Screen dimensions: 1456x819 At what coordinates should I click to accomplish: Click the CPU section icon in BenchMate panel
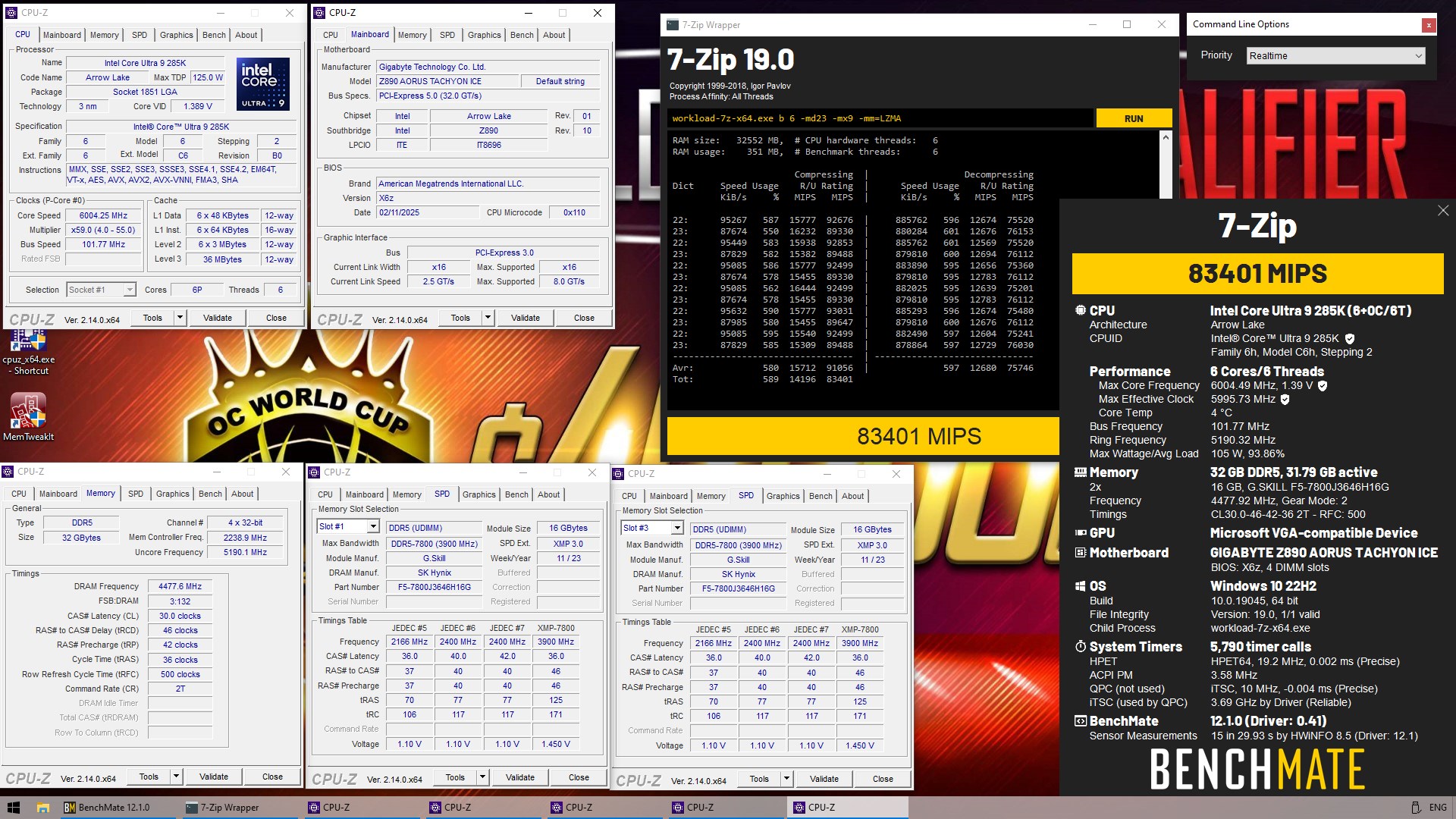tap(1081, 310)
